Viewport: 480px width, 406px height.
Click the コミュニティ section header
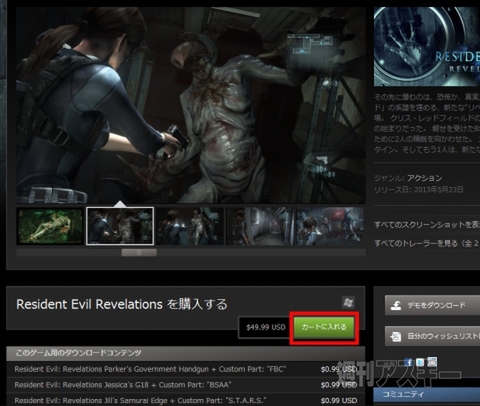point(427,394)
